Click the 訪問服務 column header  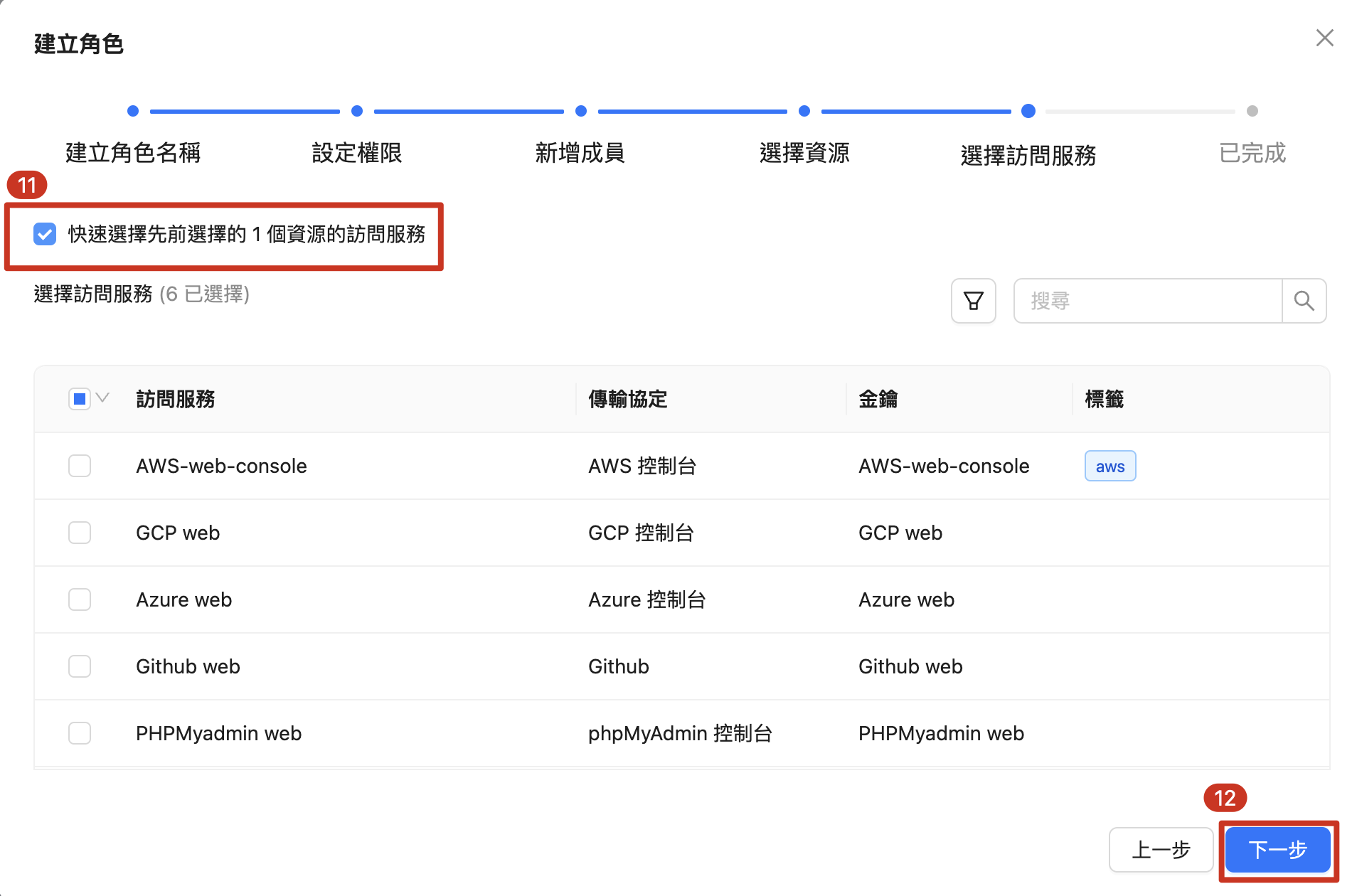click(x=176, y=399)
